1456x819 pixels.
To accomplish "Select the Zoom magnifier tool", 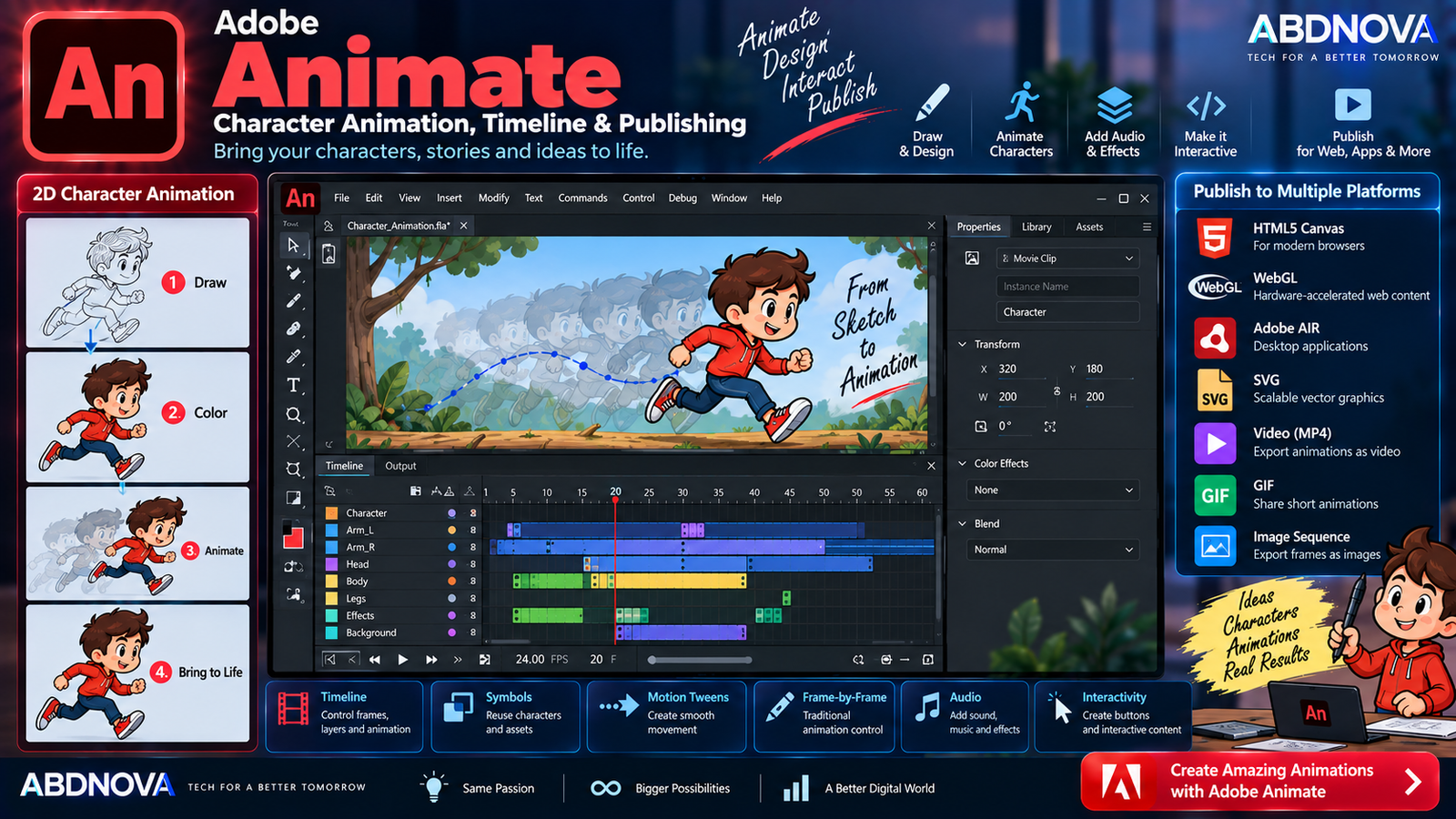I will [293, 415].
